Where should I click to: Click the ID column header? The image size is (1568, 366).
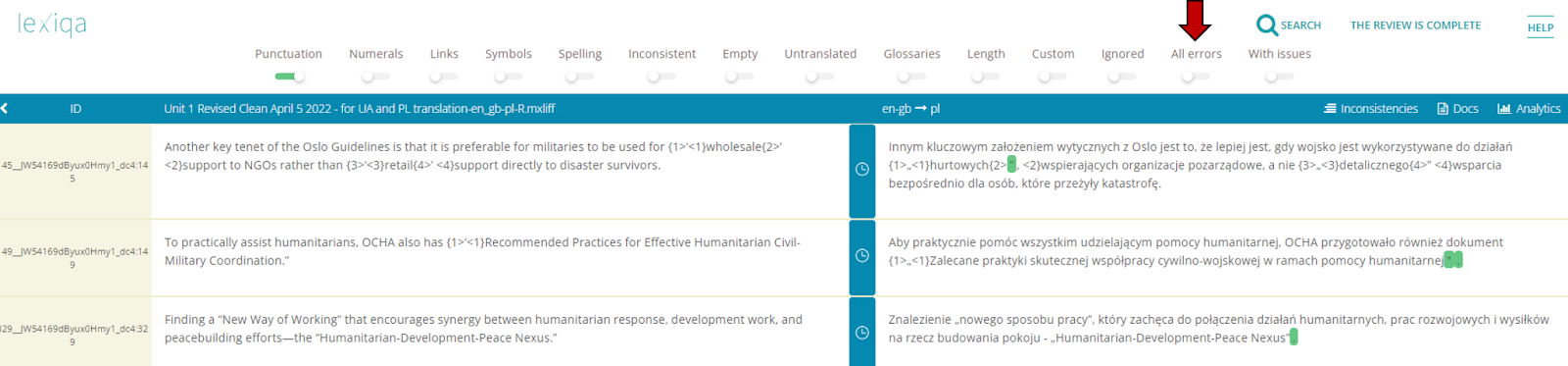[x=75, y=109]
